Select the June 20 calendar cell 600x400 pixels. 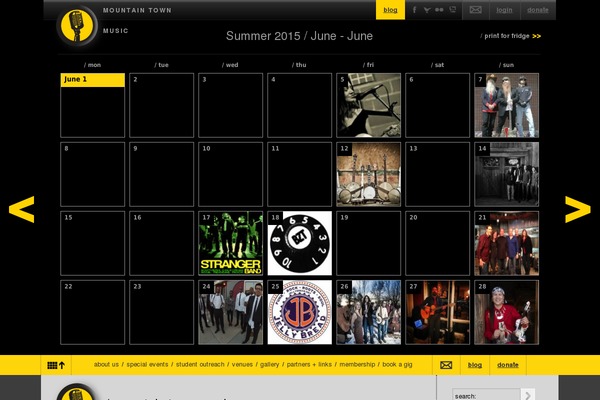(x=438, y=243)
